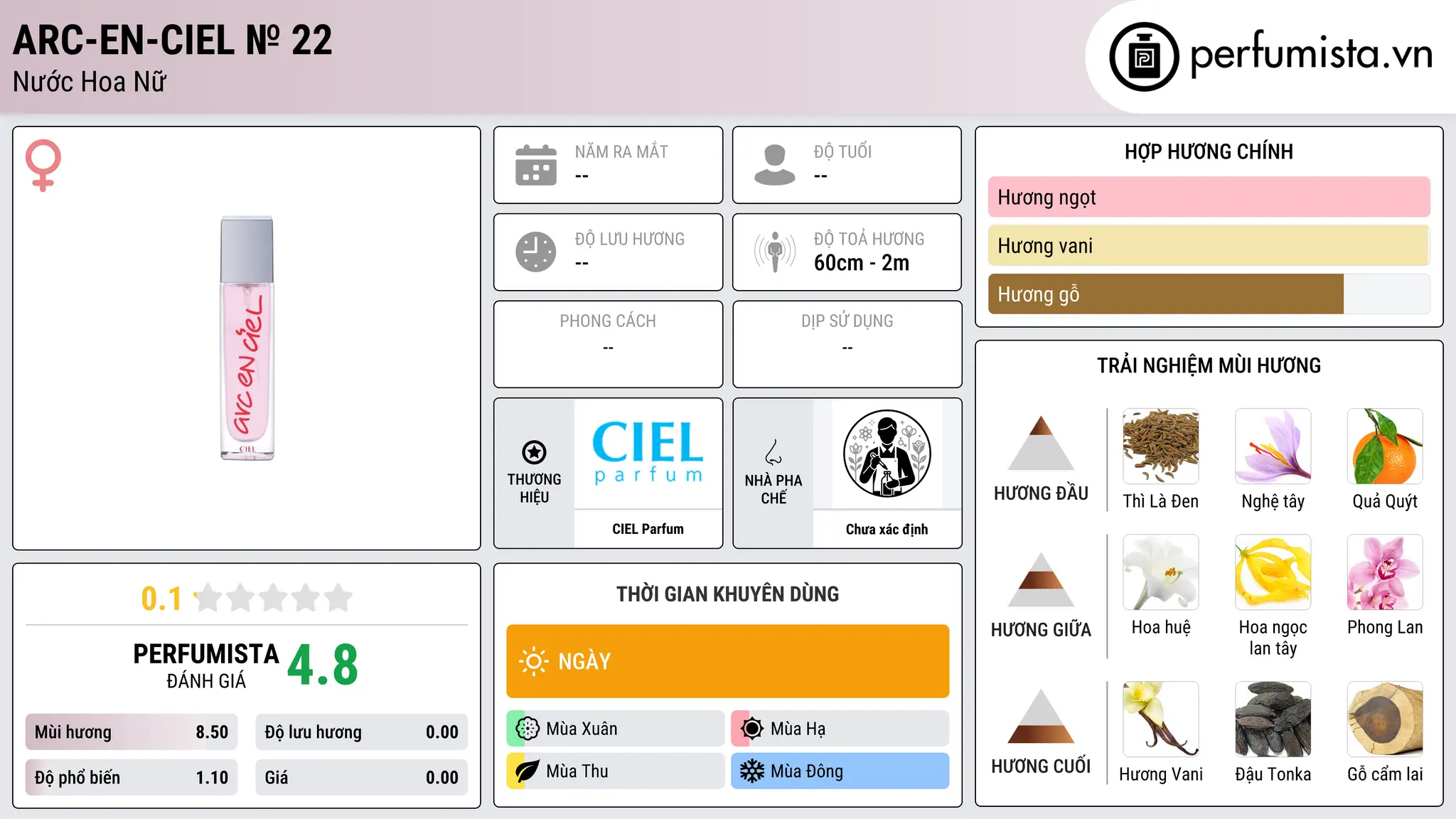The image size is (1456, 819).
Task: Click the snowflake icon for Mùa Đông
Action: pyautogui.click(x=752, y=771)
